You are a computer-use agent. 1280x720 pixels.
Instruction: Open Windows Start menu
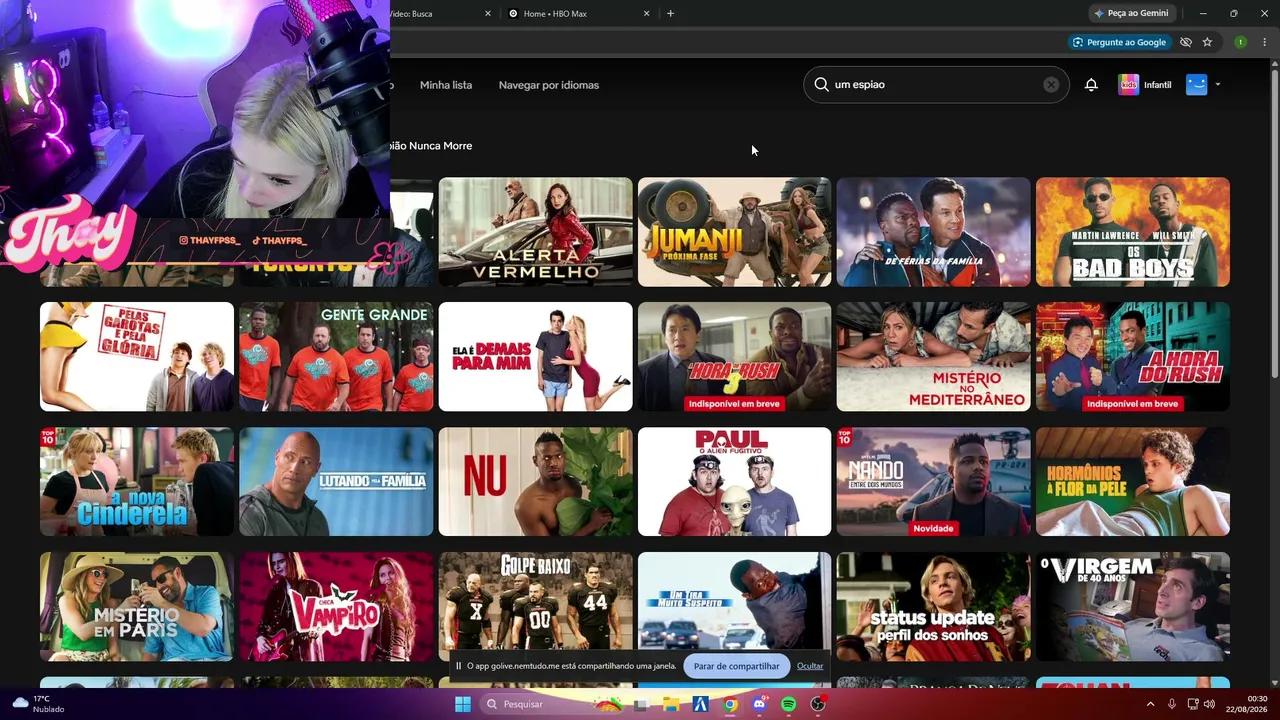coord(463,704)
